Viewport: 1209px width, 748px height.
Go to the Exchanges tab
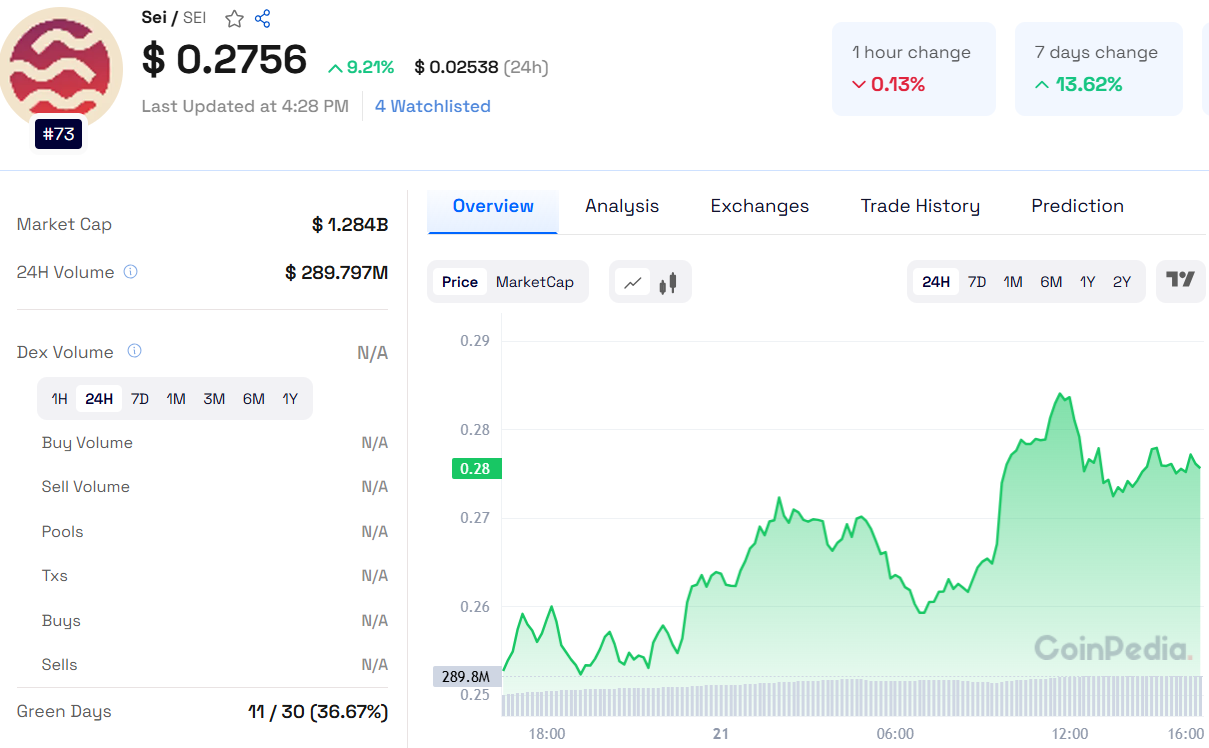[x=760, y=206]
